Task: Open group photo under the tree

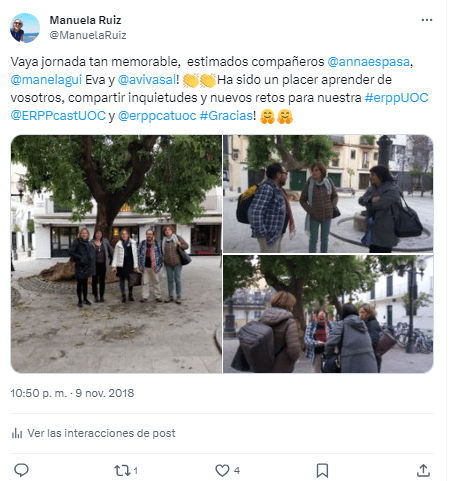Action: [116, 254]
